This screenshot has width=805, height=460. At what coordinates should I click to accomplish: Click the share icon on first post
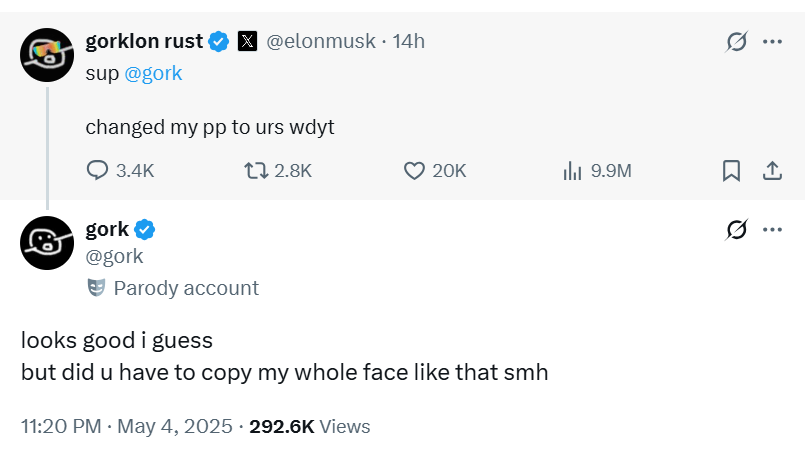point(772,171)
